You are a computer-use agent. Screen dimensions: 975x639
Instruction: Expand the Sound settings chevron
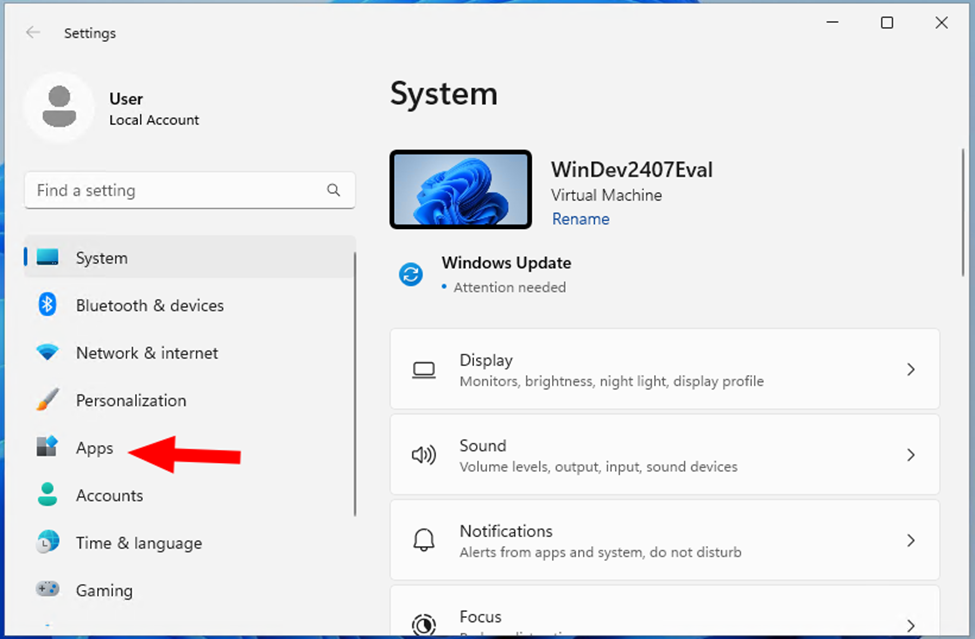(910, 455)
